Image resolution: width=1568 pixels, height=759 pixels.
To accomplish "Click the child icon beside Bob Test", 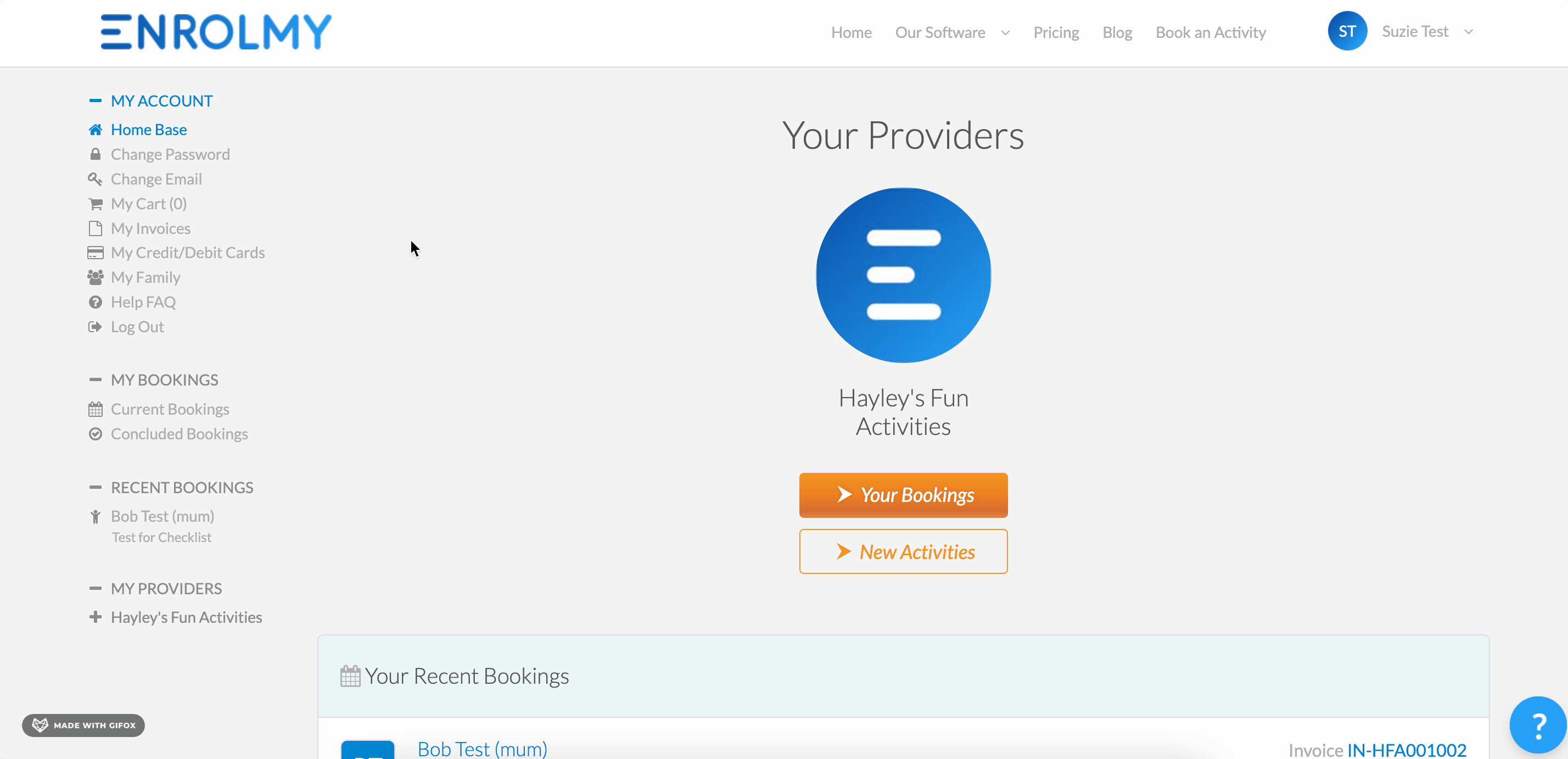I will (x=96, y=517).
